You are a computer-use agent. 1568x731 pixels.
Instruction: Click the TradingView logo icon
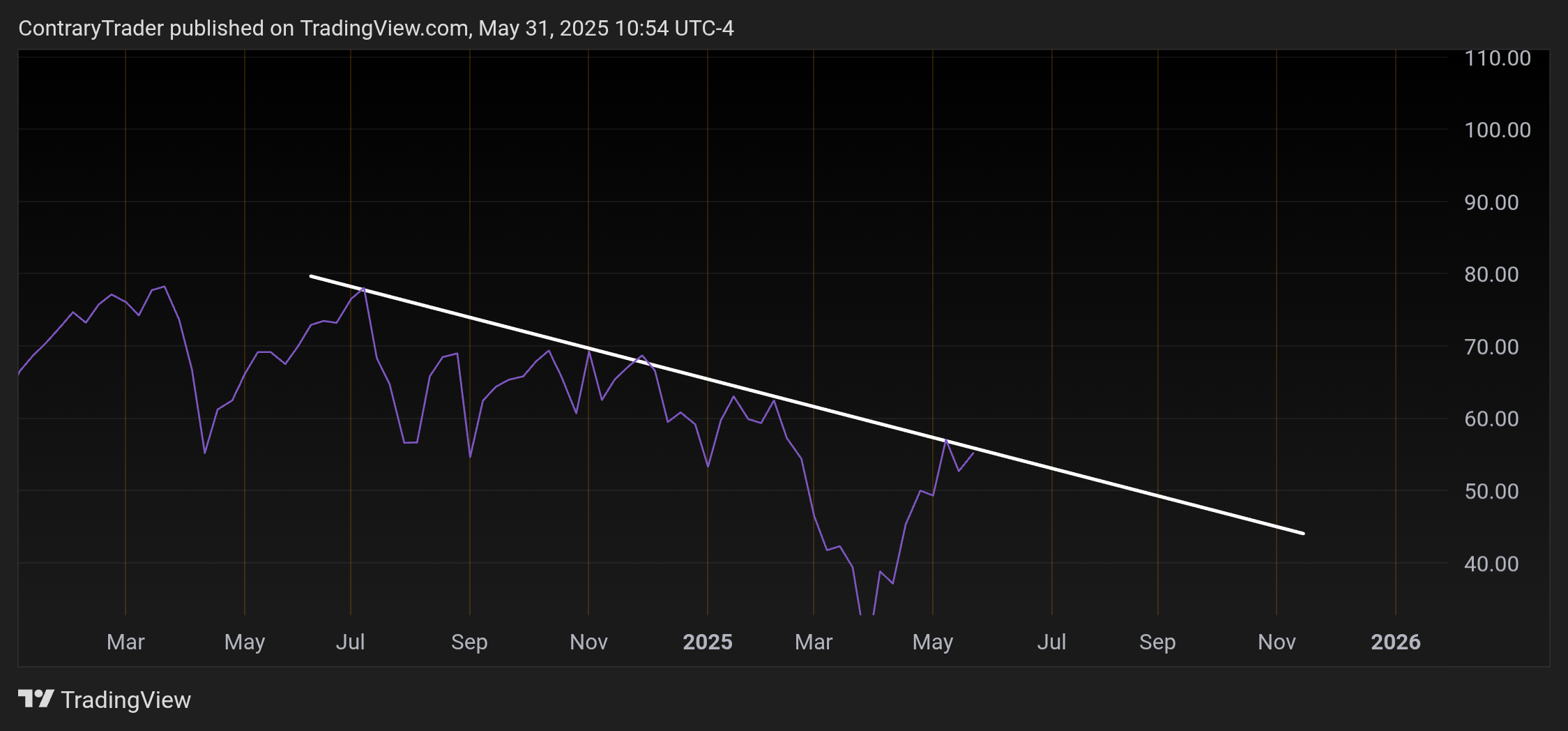pos(36,699)
